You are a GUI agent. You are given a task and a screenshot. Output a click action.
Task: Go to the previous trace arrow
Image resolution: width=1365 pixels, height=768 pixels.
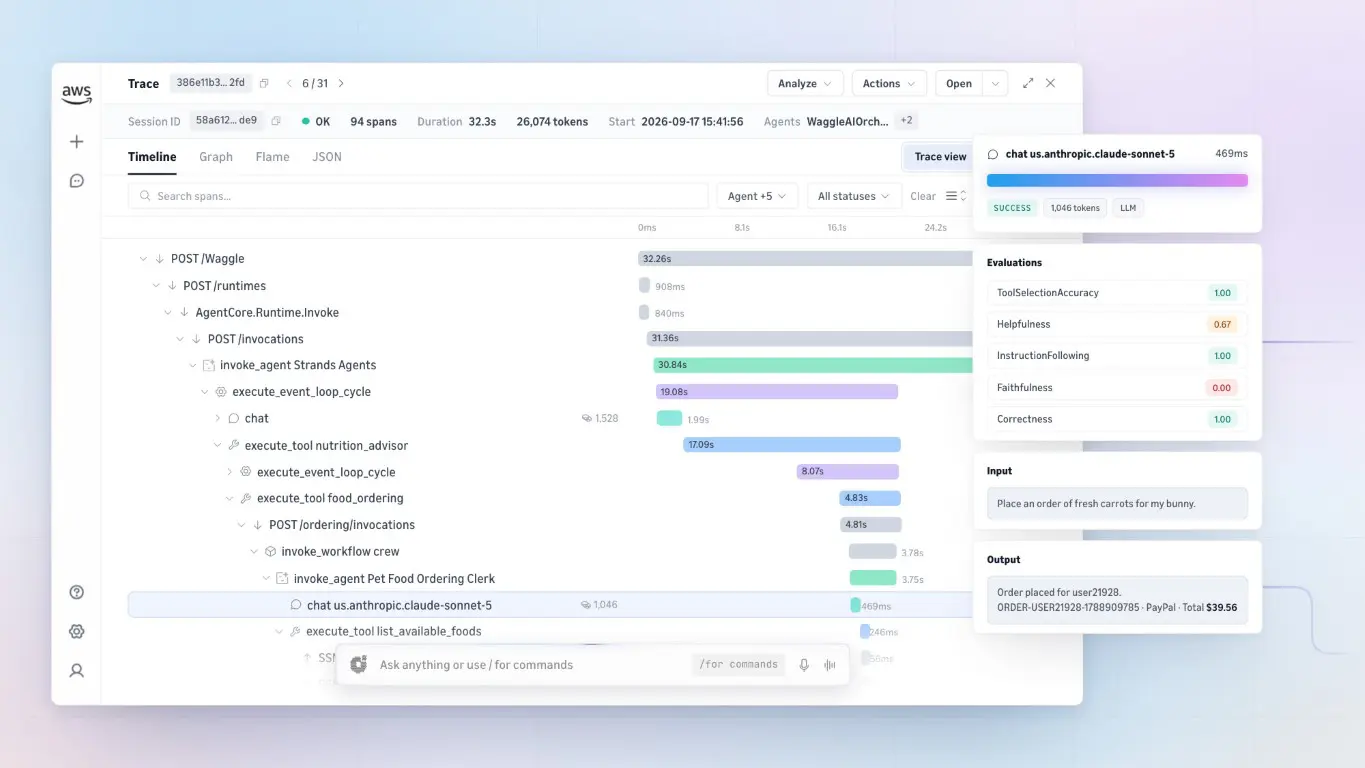tap(290, 84)
